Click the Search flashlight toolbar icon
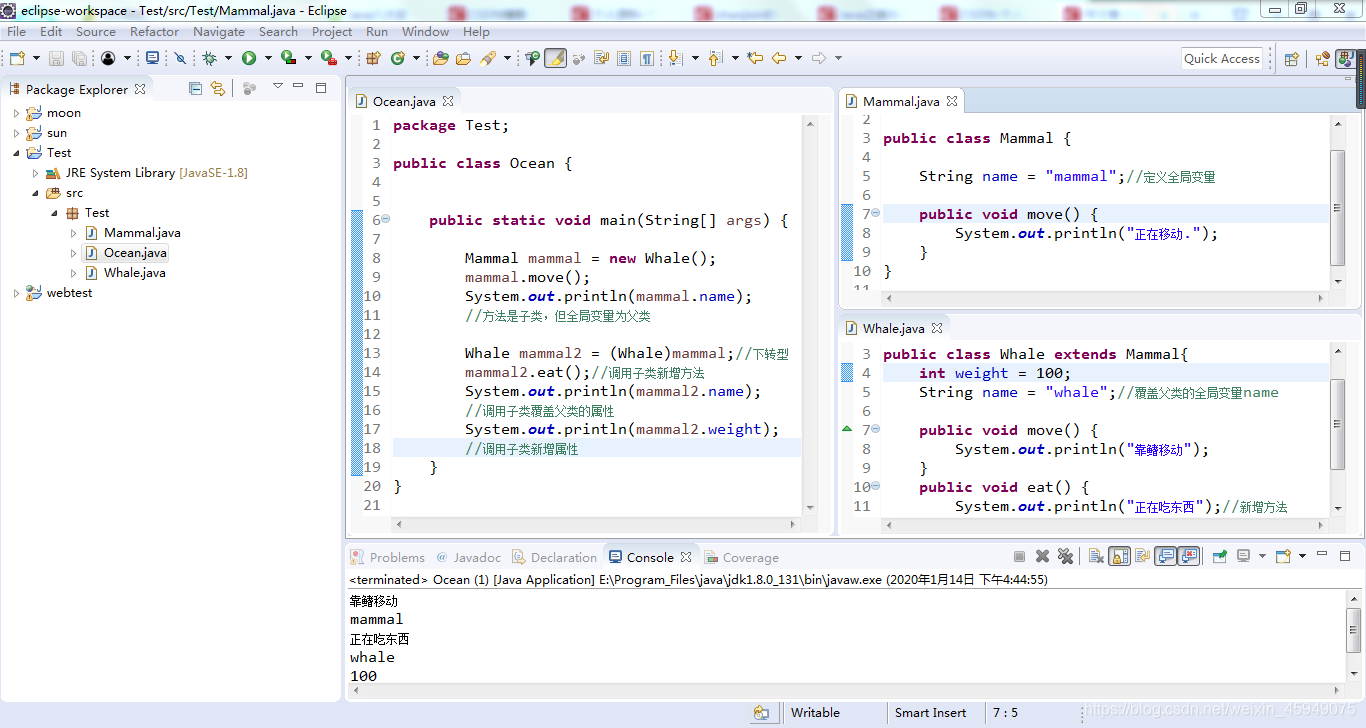Viewport: 1366px width, 728px height. click(x=487, y=58)
